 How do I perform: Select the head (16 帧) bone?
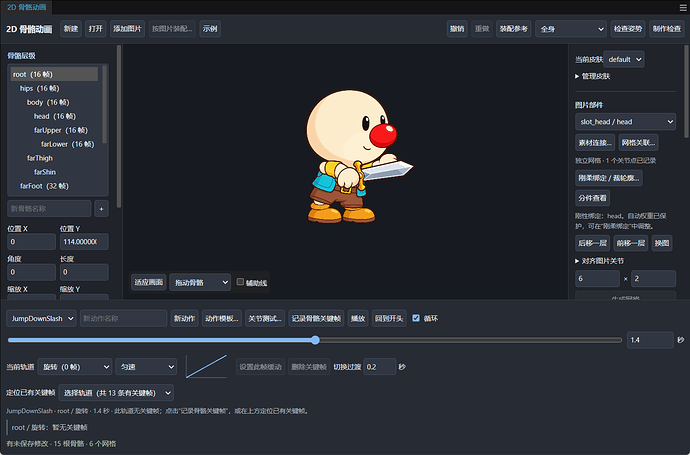54,116
